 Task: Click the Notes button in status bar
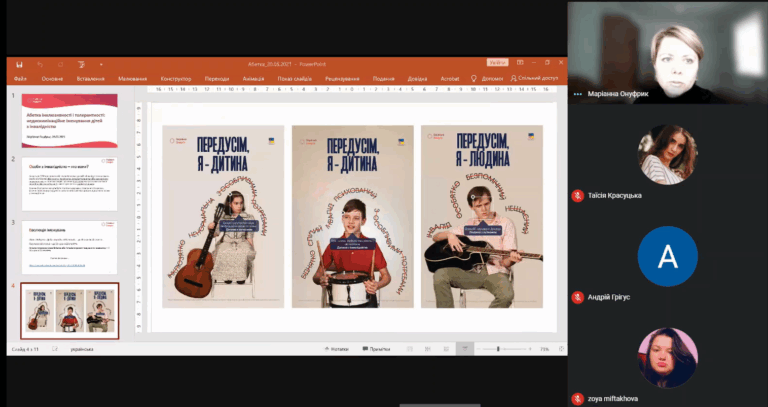(336, 348)
